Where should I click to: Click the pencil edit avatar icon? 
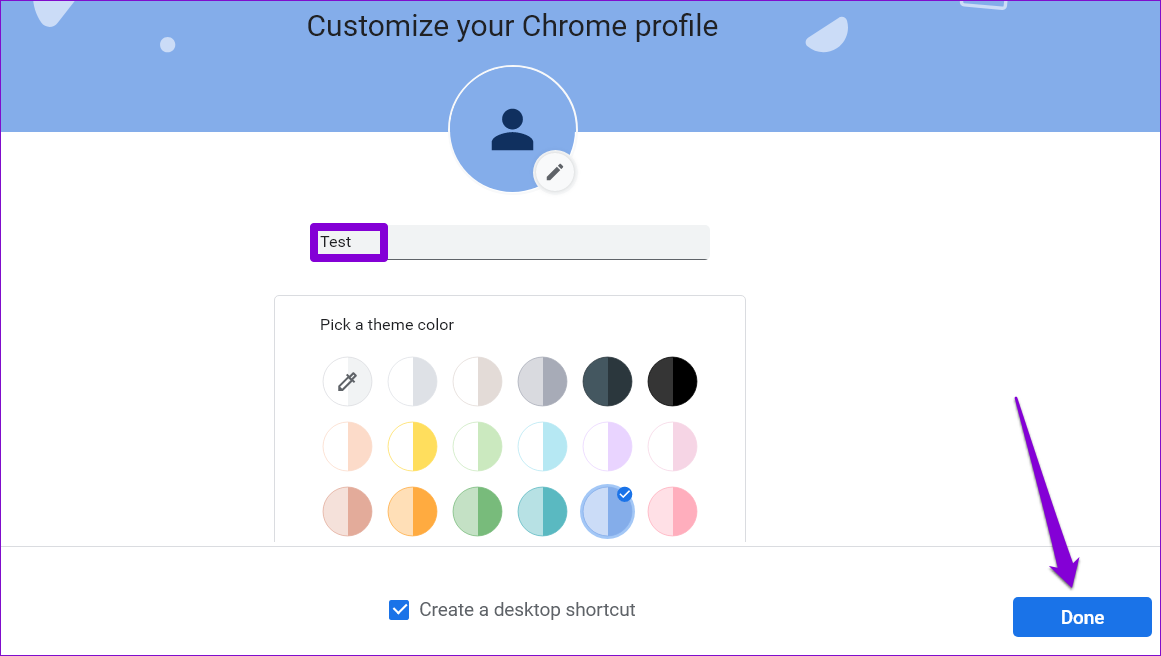pos(555,173)
